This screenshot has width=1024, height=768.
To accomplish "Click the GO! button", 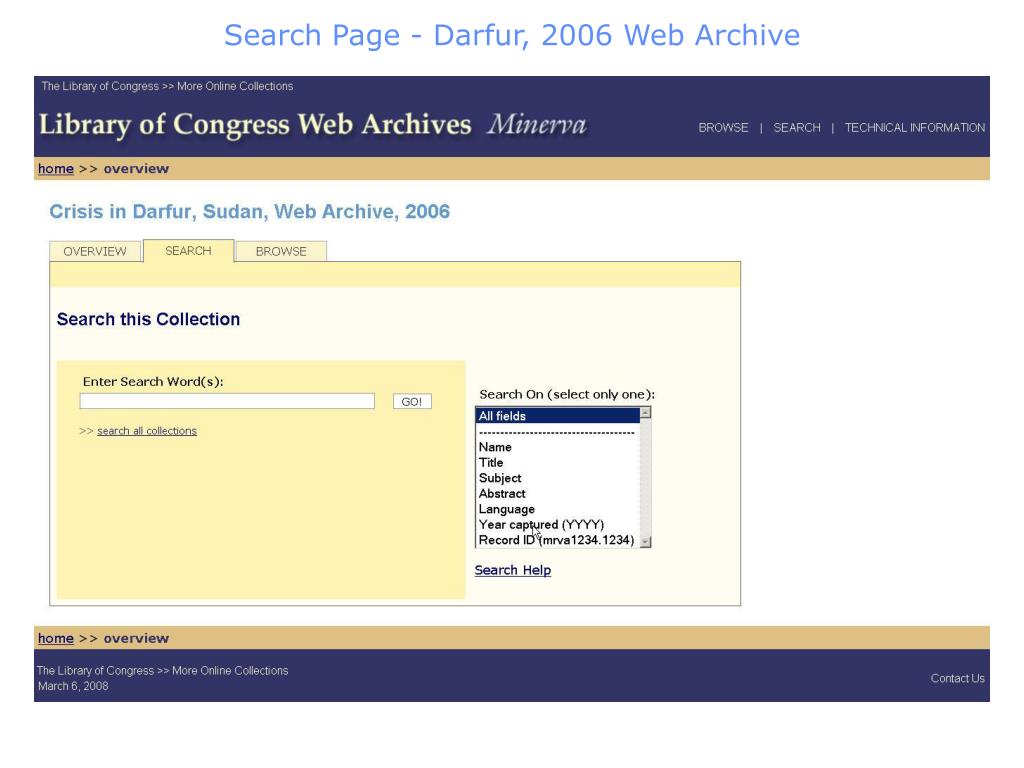I will pyautogui.click(x=412, y=402).
